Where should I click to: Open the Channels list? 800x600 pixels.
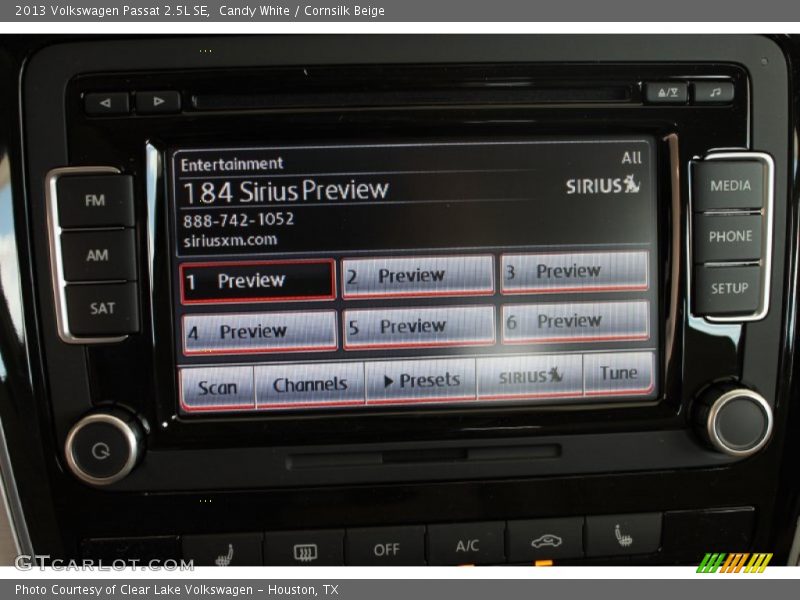(x=310, y=383)
